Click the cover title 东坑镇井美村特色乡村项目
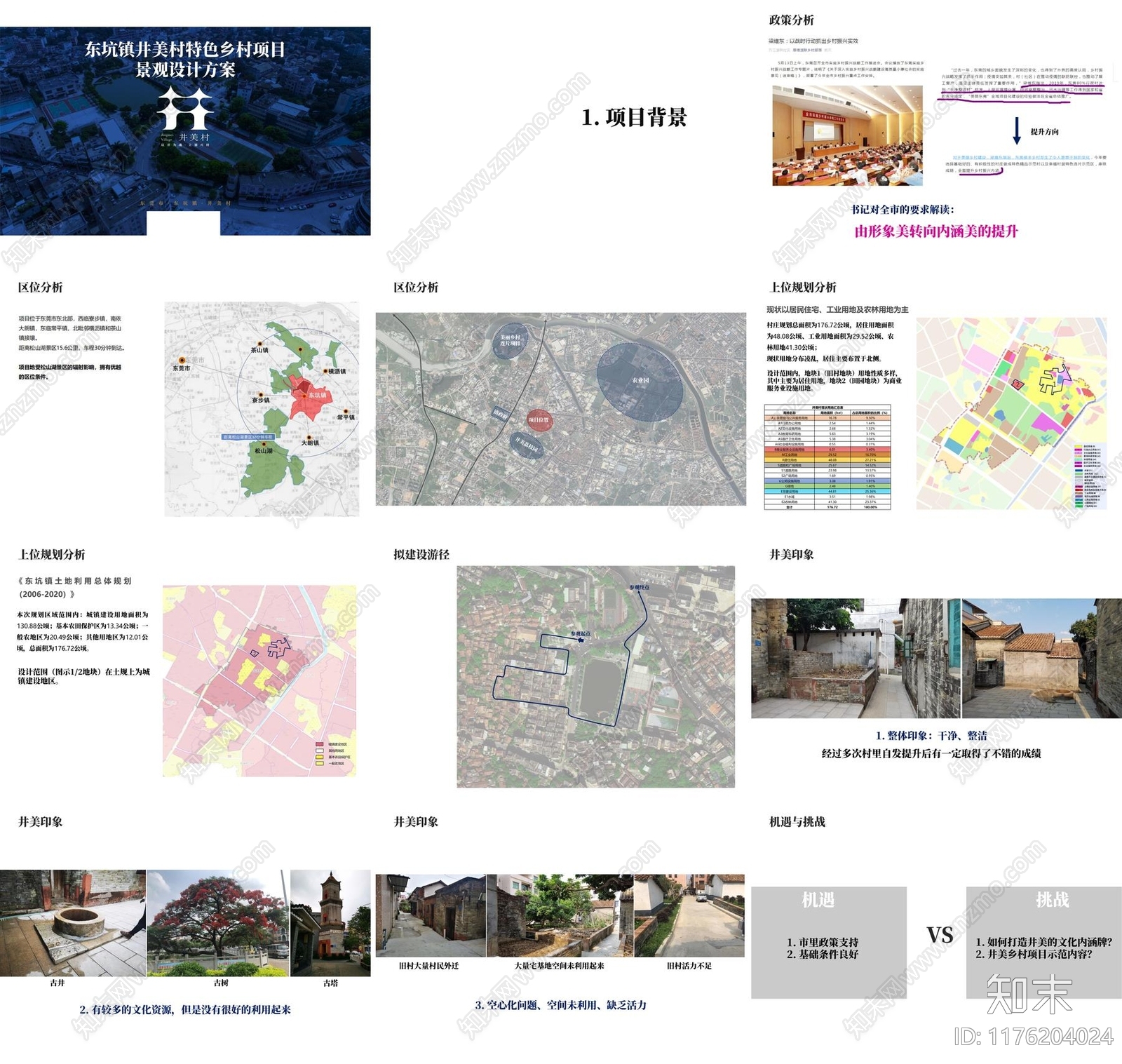The image size is (1122, 1064). [185, 49]
